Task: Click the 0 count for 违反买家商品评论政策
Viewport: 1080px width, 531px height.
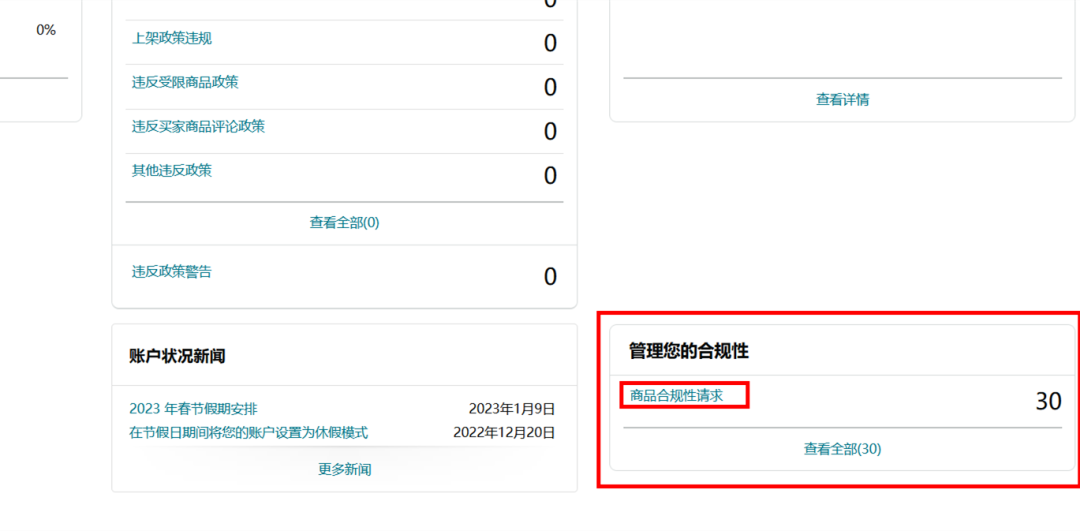Action: pos(550,131)
